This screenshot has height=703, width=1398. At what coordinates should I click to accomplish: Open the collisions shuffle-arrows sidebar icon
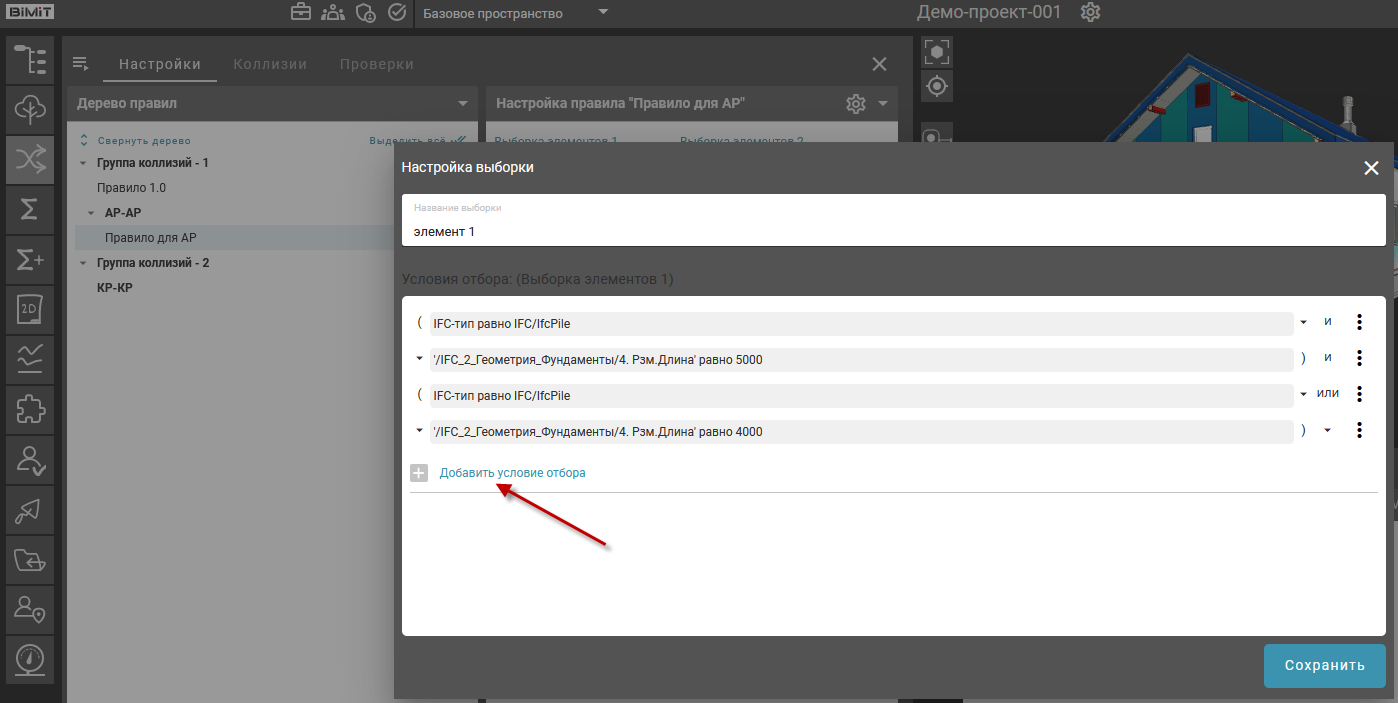coord(30,159)
